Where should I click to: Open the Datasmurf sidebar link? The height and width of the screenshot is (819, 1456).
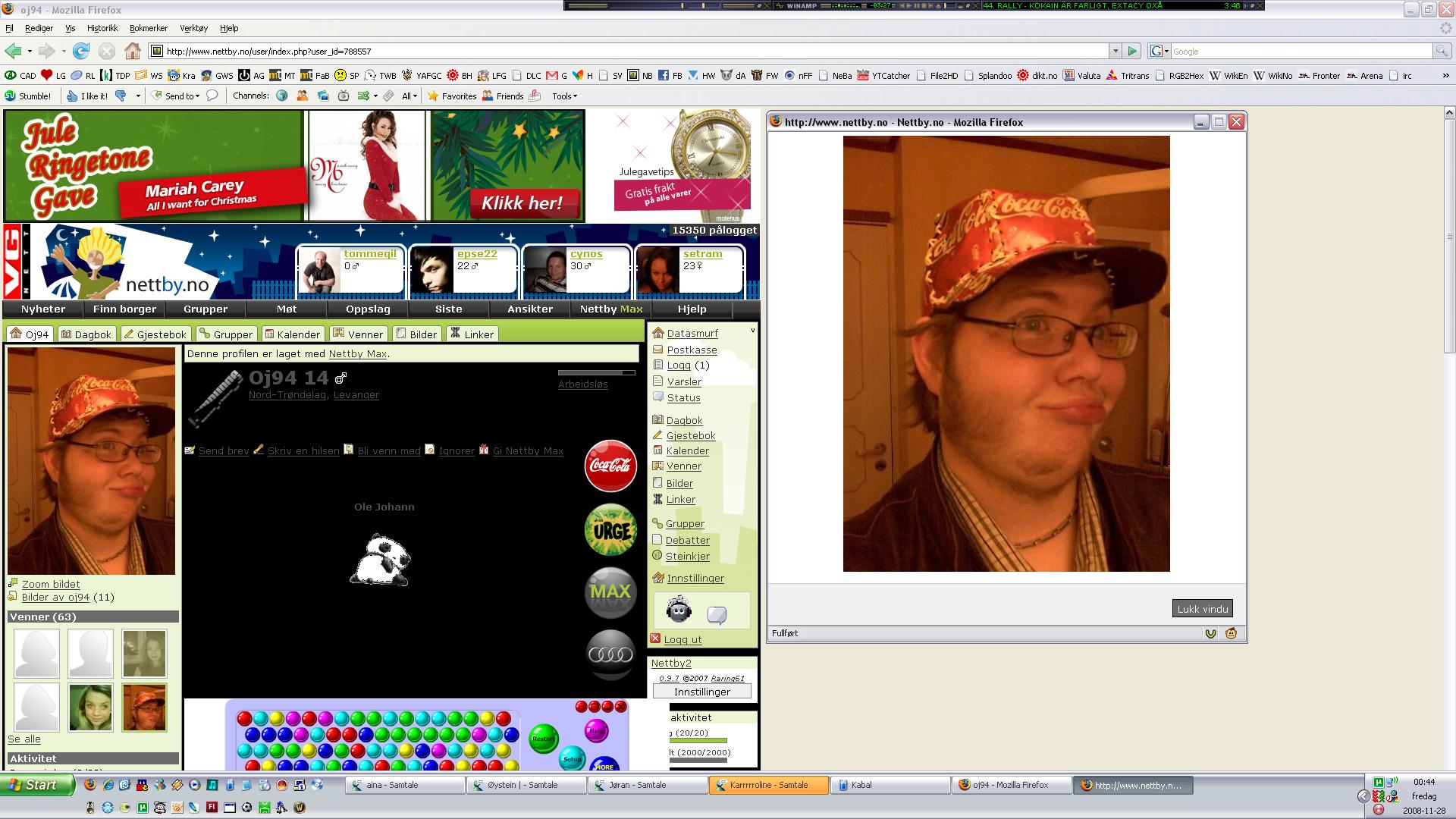pos(692,333)
